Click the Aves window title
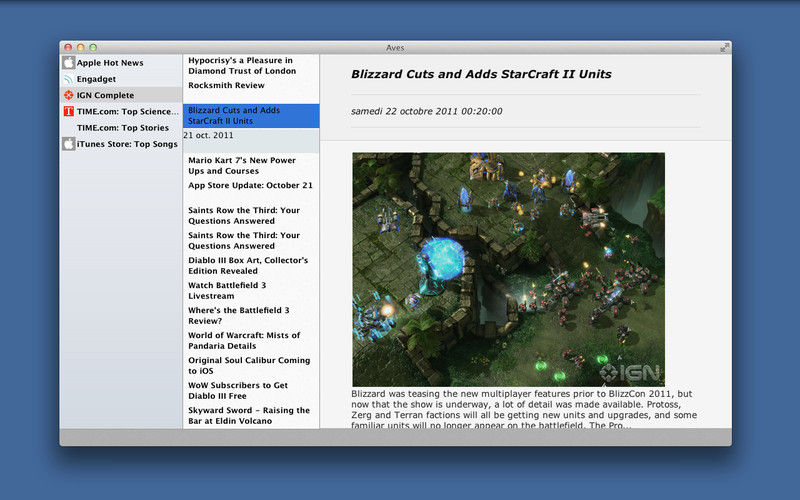 (x=395, y=47)
